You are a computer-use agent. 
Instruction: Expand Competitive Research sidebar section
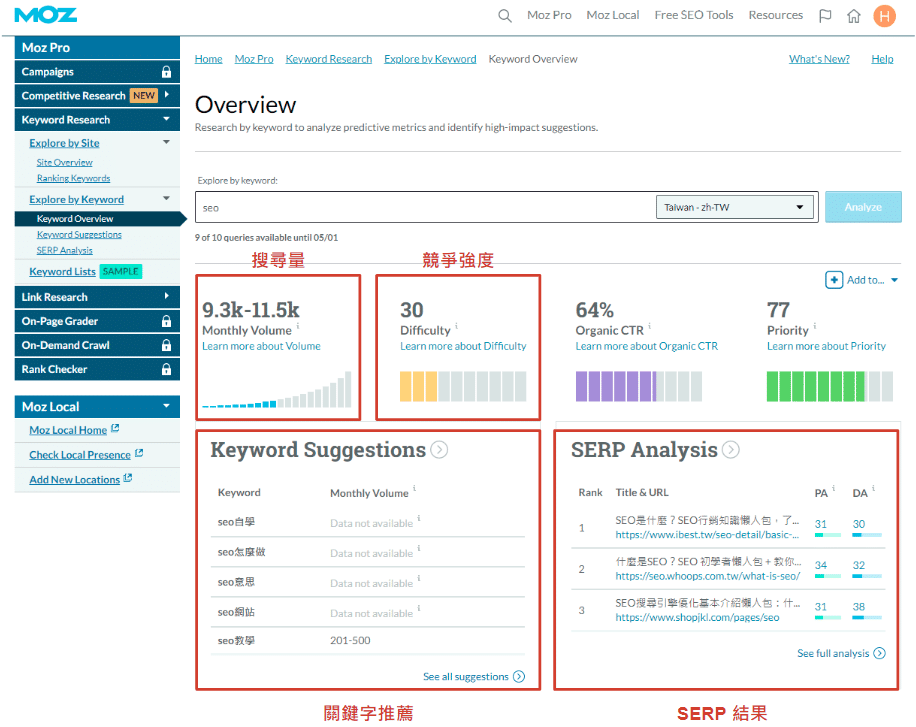(x=167, y=96)
